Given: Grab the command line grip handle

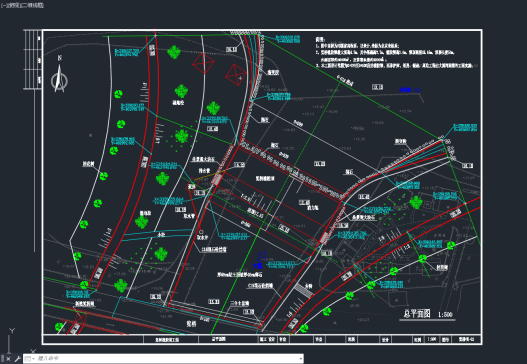Looking at the screenshot, I should click(x=3, y=359).
